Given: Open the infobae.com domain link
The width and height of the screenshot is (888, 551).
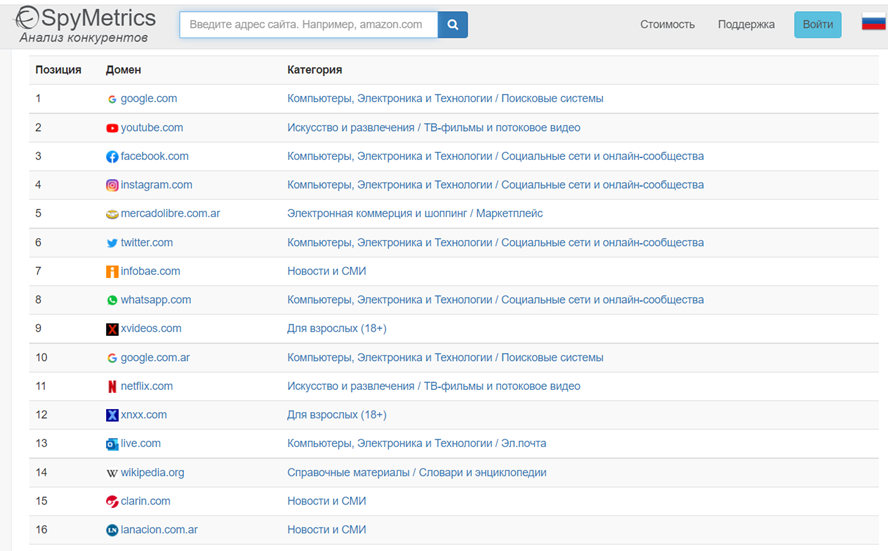Looking at the screenshot, I should (150, 271).
